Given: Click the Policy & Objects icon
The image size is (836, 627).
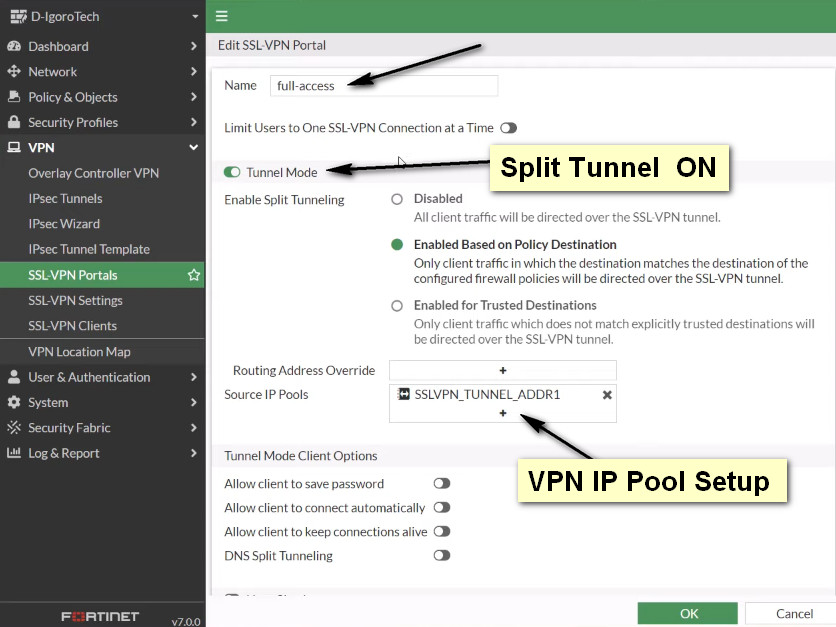Looking at the screenshot, I should 14,97.
